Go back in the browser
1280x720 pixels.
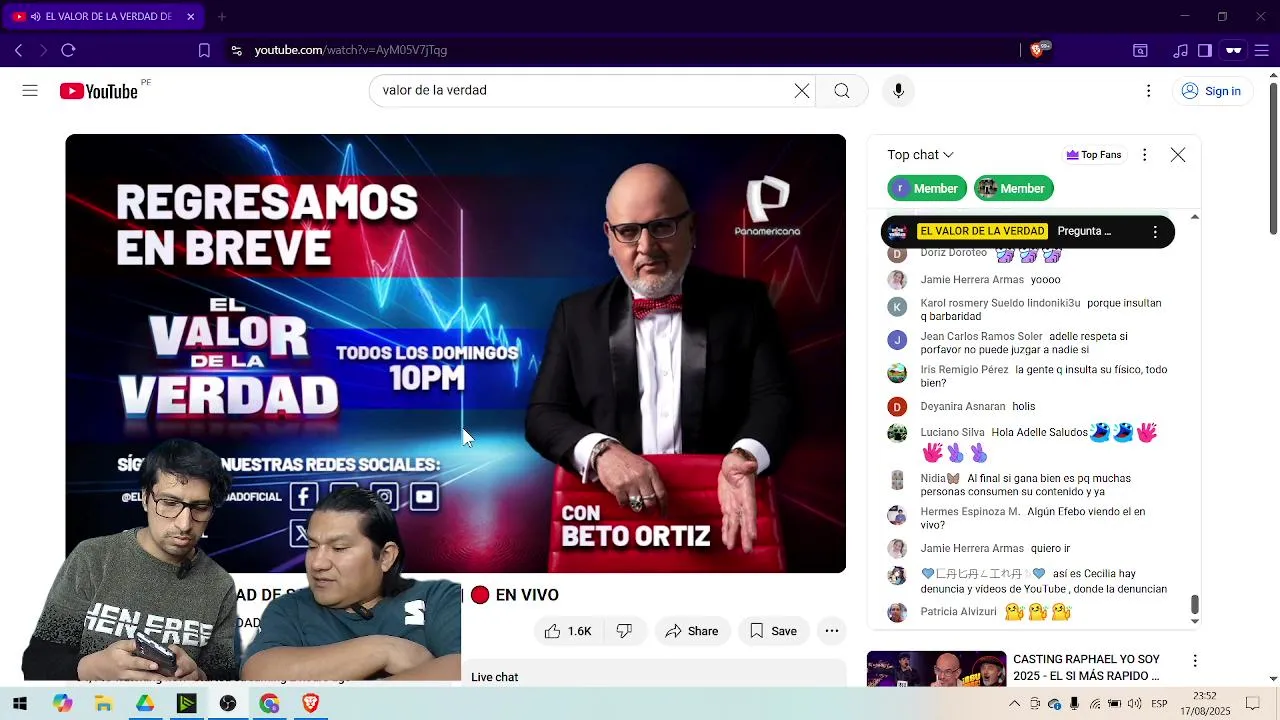18,50
